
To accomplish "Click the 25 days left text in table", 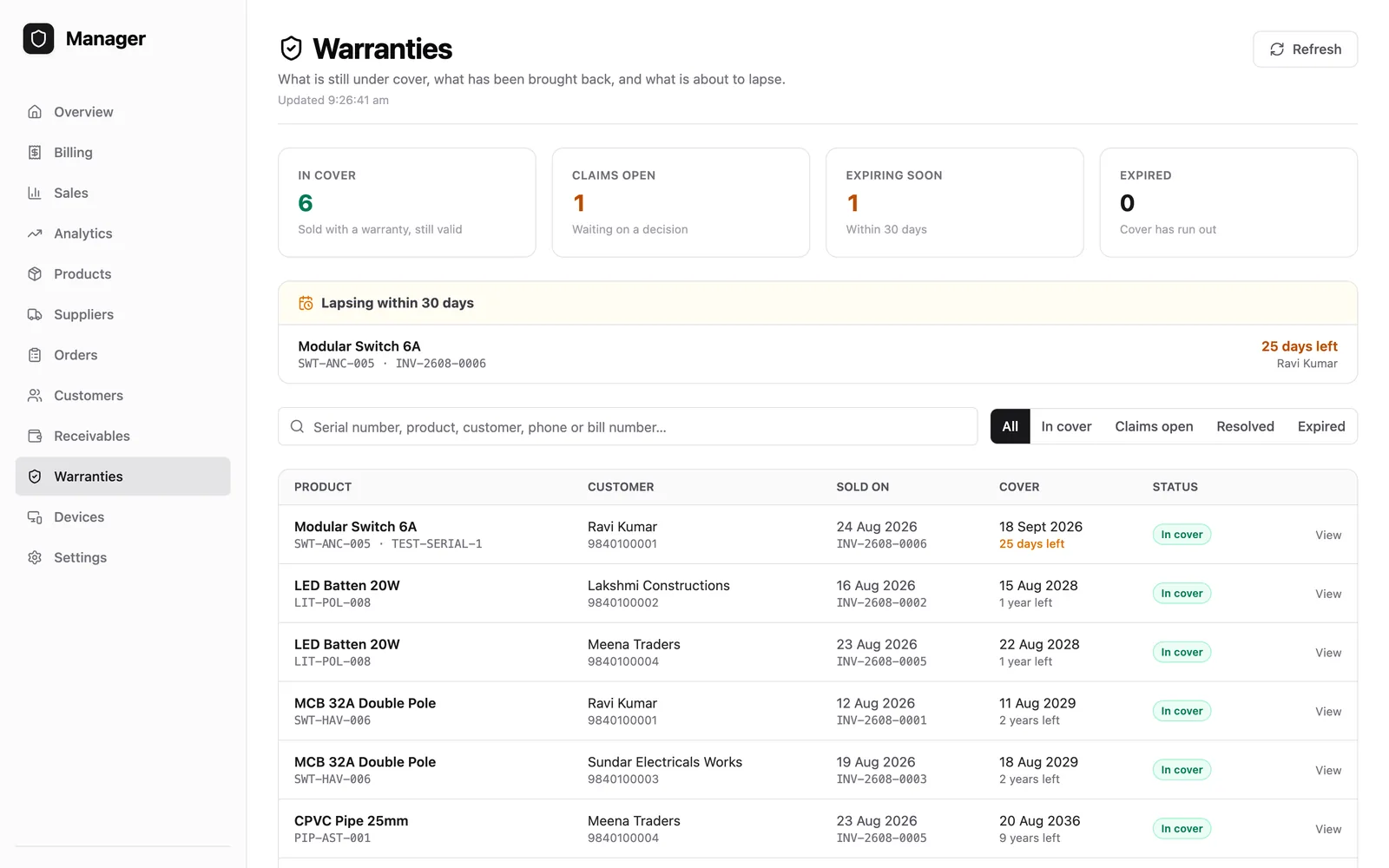I will click(x=1031, y=544).
